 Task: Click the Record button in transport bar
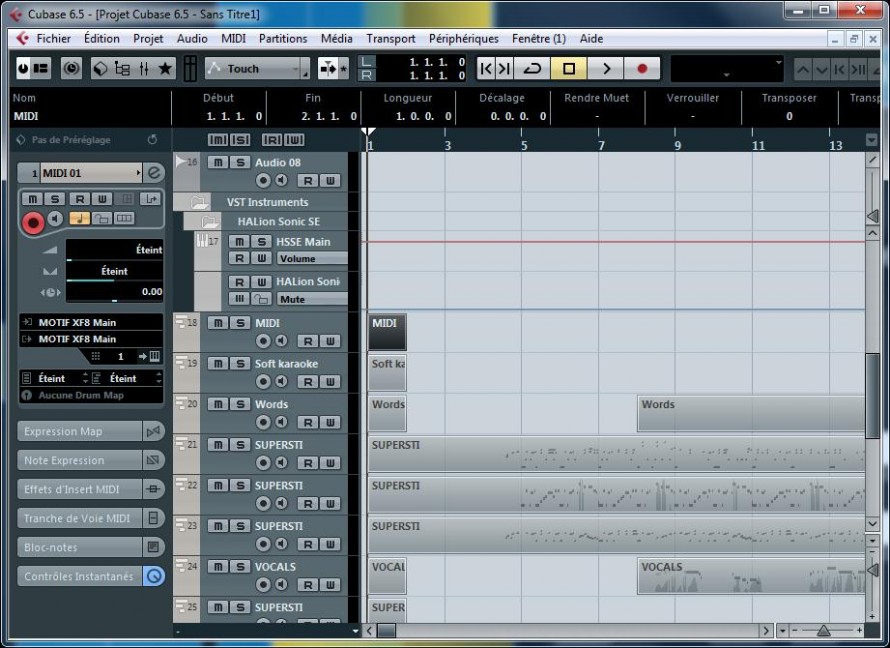tap(642, 69)
